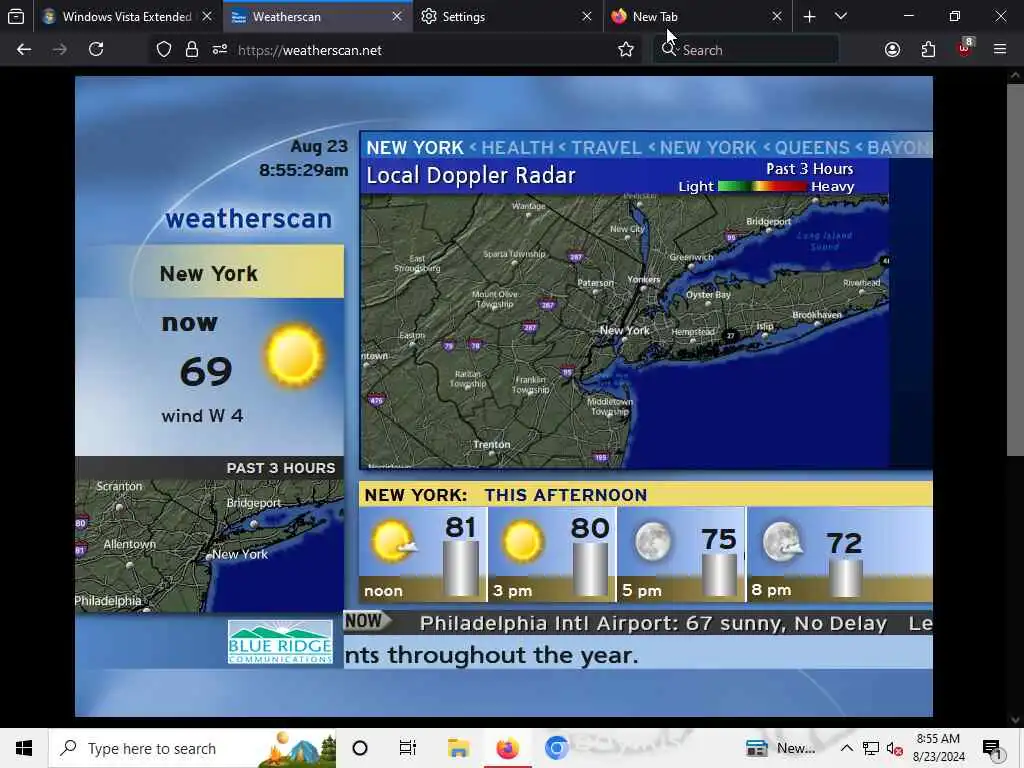
Task: Expand the list all tabs chevron
Action: click(x=841, y=16)
